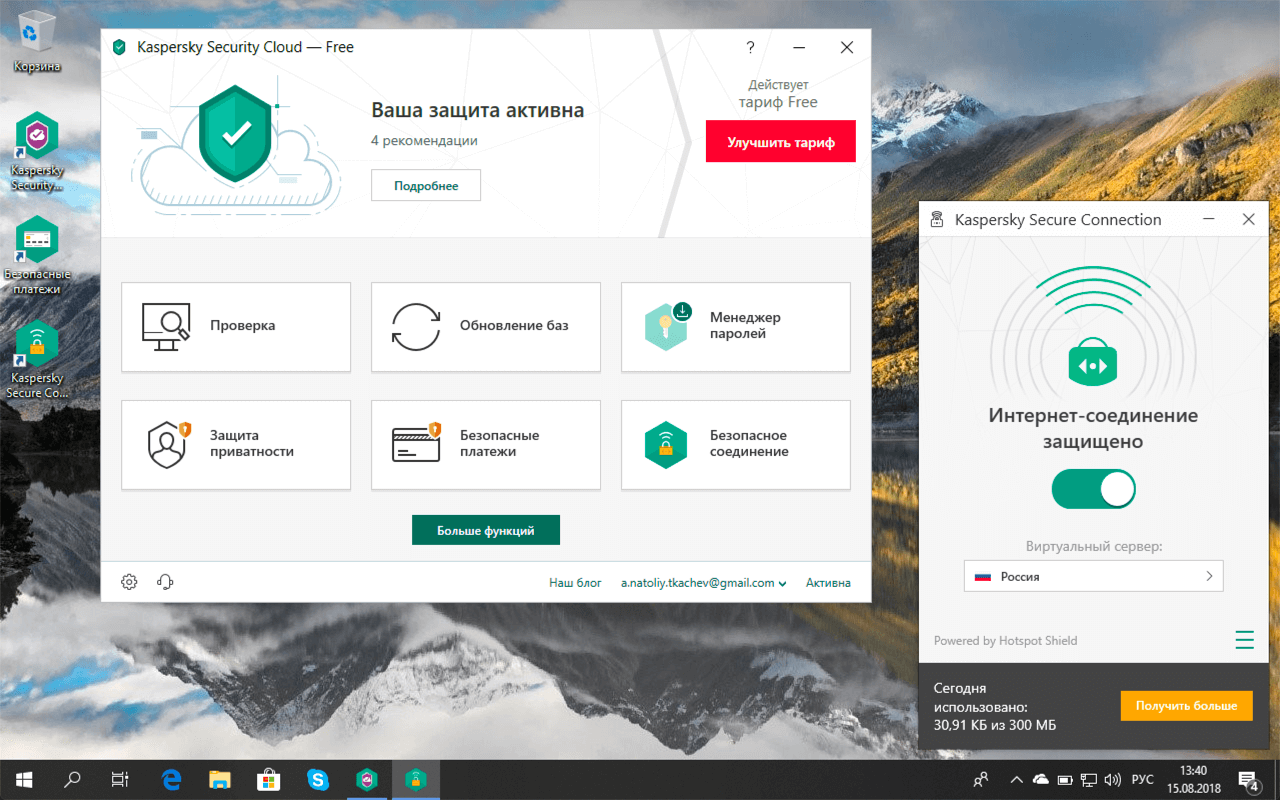The image size is (1280, 800).
Task: Open Skype from the taskbar
Action: point(317,779)
